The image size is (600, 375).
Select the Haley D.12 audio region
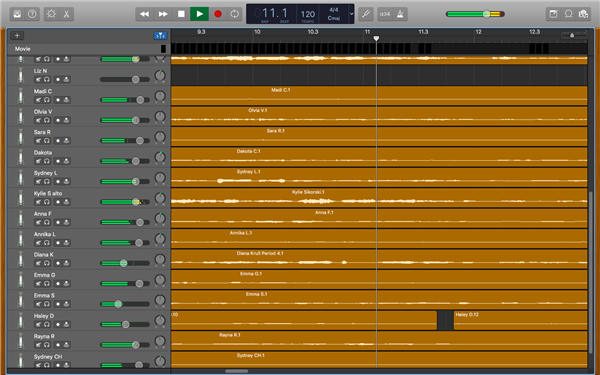(x=520, y=320)
